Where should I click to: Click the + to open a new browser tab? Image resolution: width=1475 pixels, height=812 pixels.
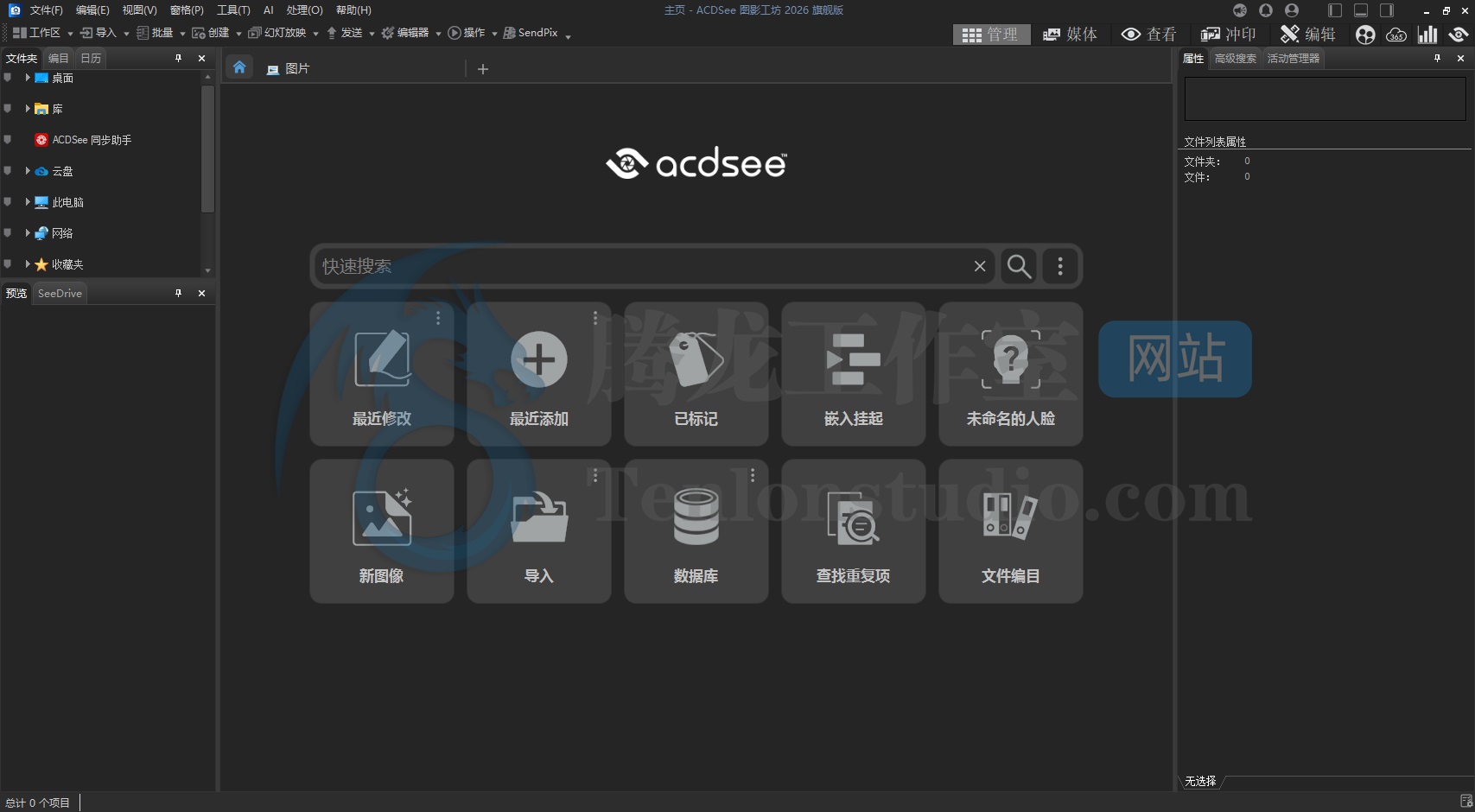click(x=482, y=69)
